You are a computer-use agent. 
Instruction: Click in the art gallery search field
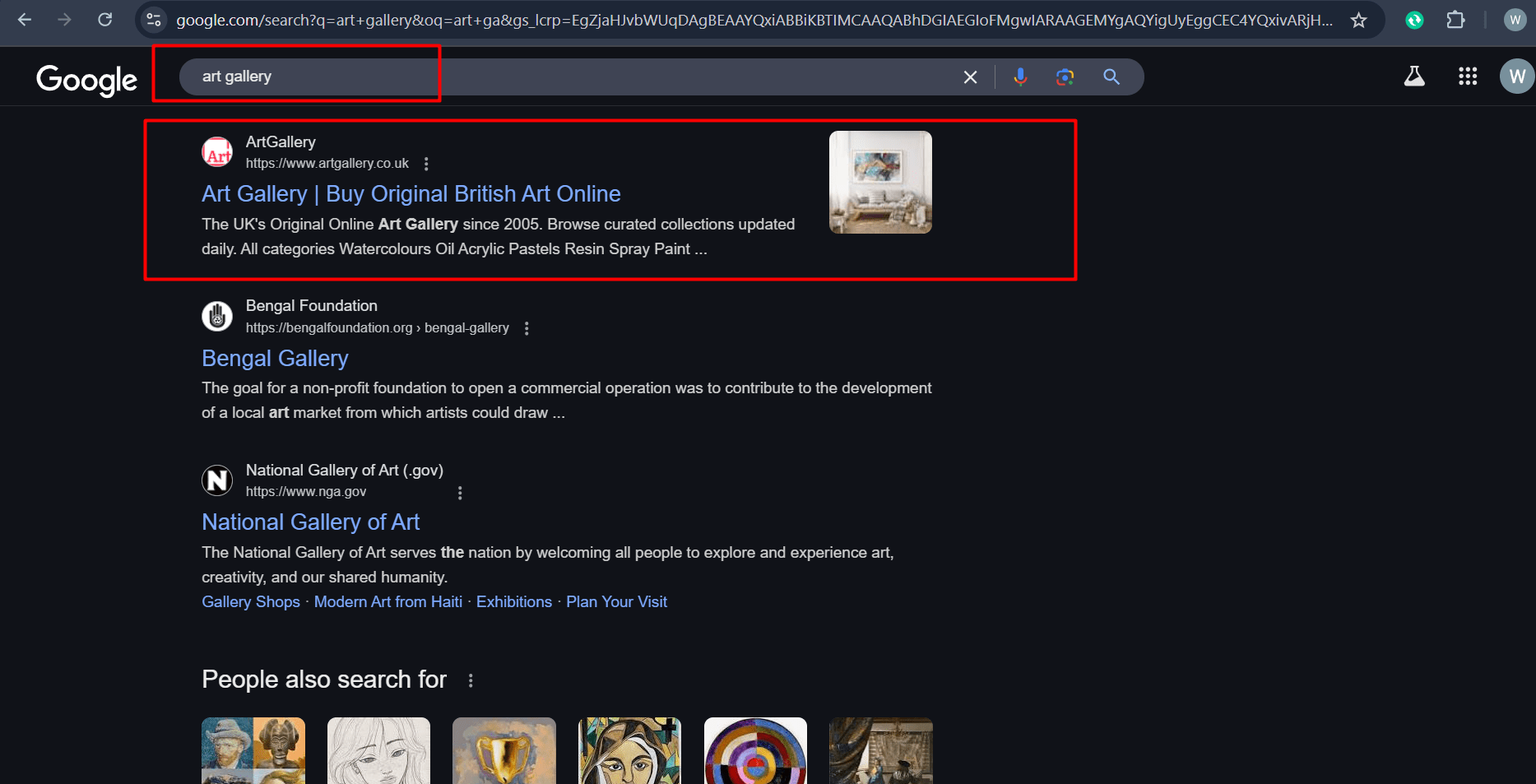pyautogui.click(x=576, y=77)
